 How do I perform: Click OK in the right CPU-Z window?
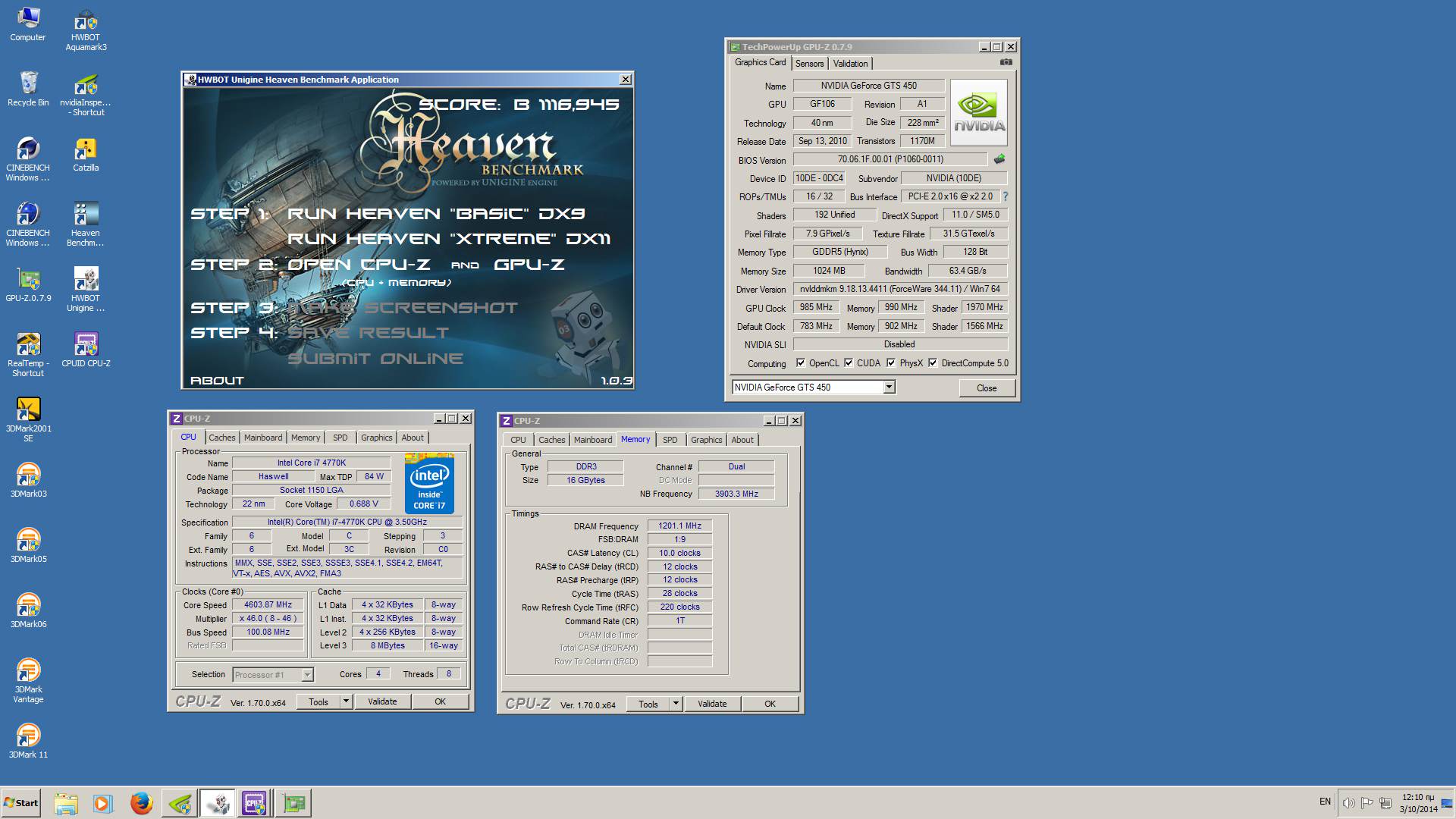coord(770,704)
